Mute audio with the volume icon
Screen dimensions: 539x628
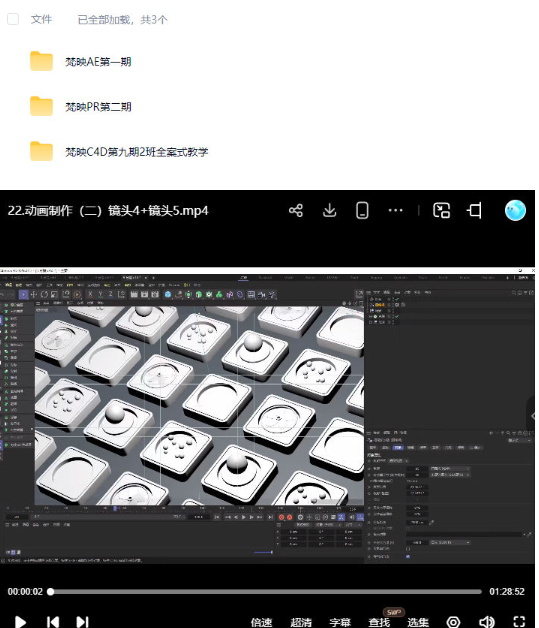(487, 622)
